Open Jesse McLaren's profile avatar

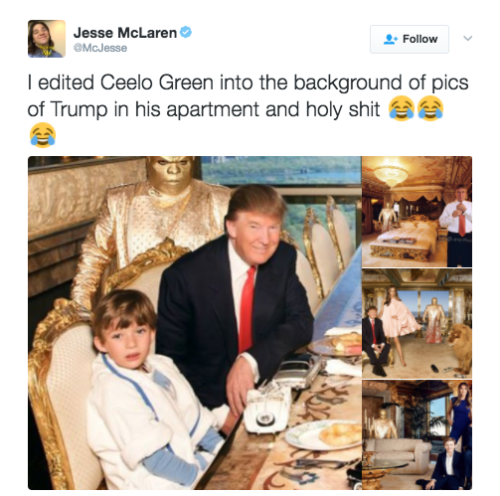click(47, 39)
